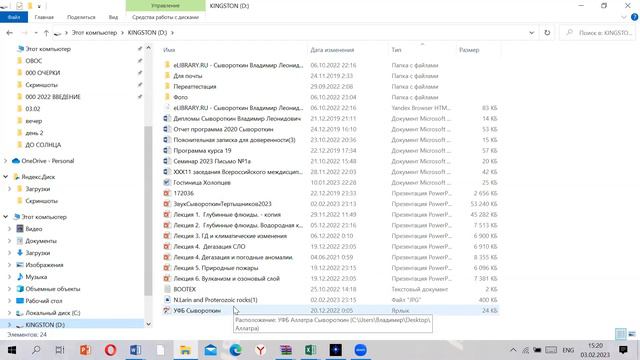The image size is (640, 360).
Task: Refresh the KINGSTON (D:) folder view
Action: (x=547, y=33)
